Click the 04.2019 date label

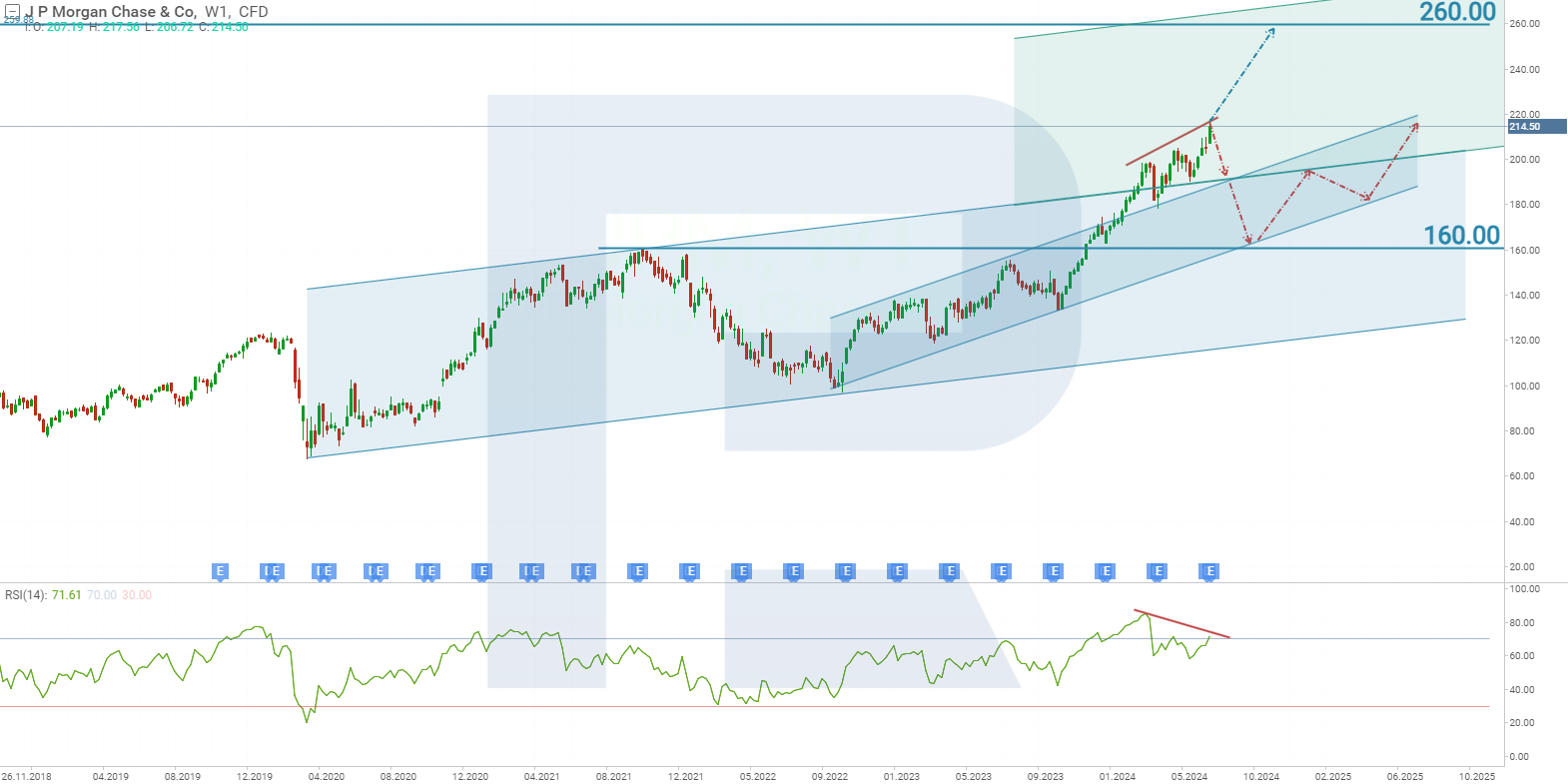pos(111,777)
